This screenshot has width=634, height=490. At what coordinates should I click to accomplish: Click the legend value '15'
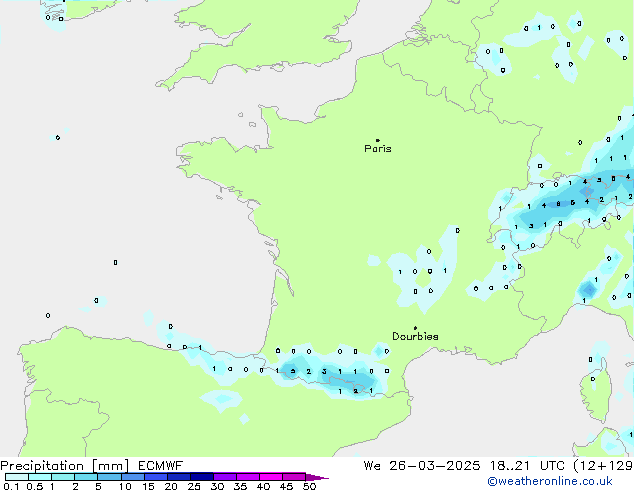[x=148, y=486]
